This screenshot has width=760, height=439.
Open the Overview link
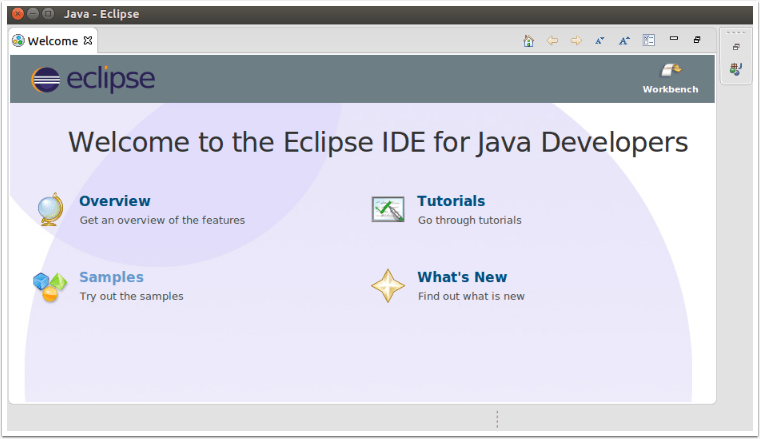(115, 201)
